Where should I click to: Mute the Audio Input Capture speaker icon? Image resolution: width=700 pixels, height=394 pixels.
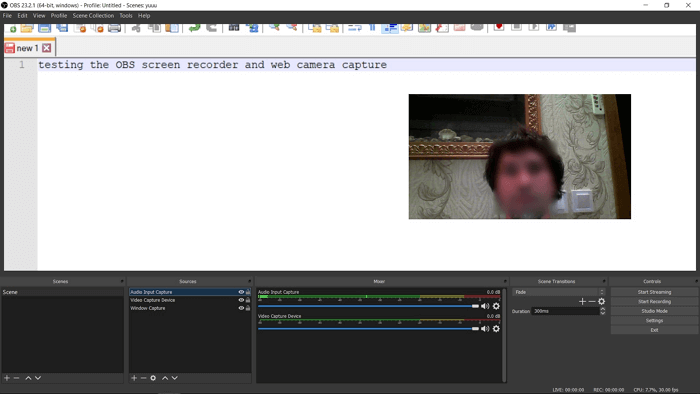tap(485, 306)
